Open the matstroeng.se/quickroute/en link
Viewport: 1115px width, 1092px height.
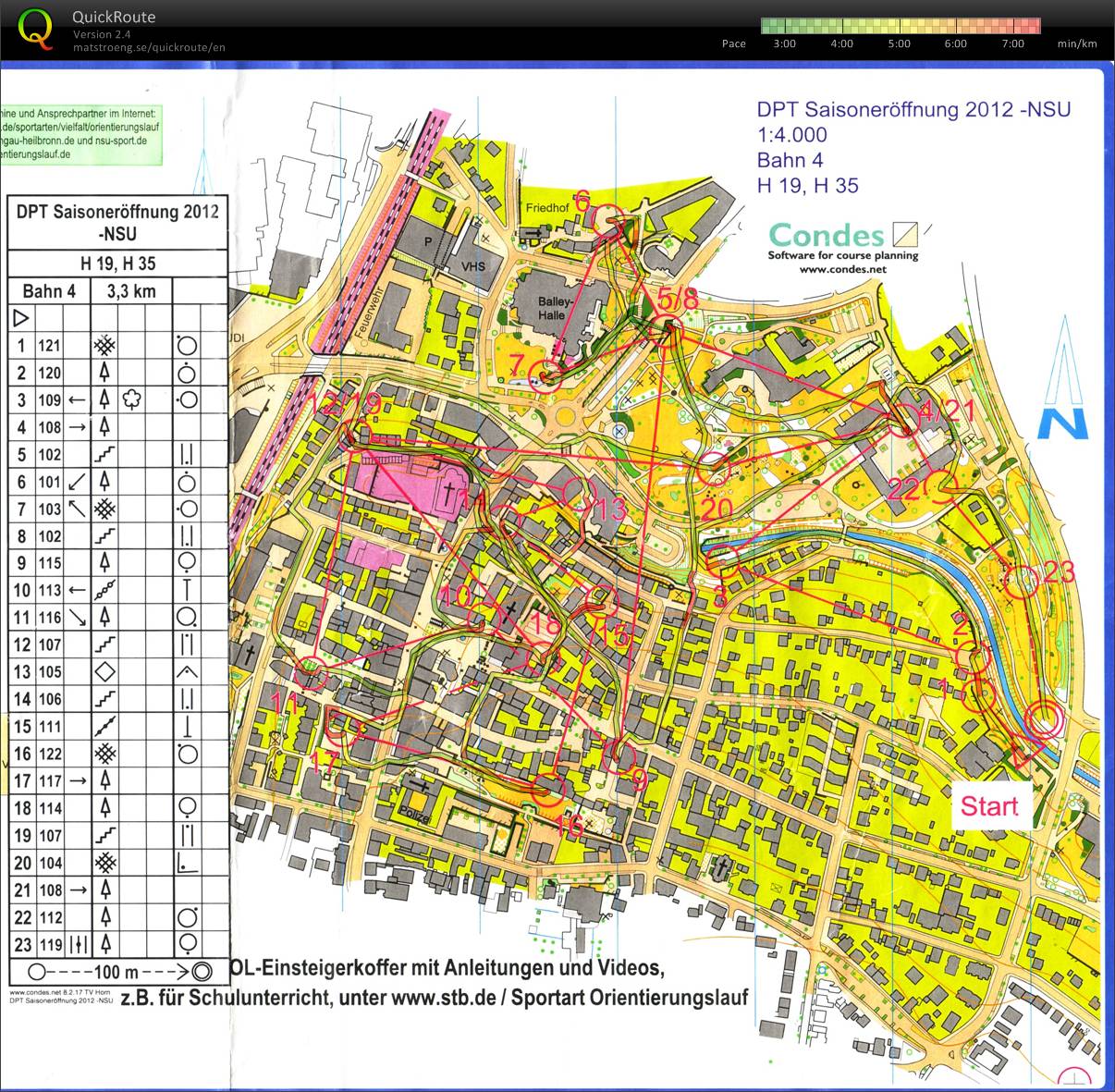coord(149,48)
